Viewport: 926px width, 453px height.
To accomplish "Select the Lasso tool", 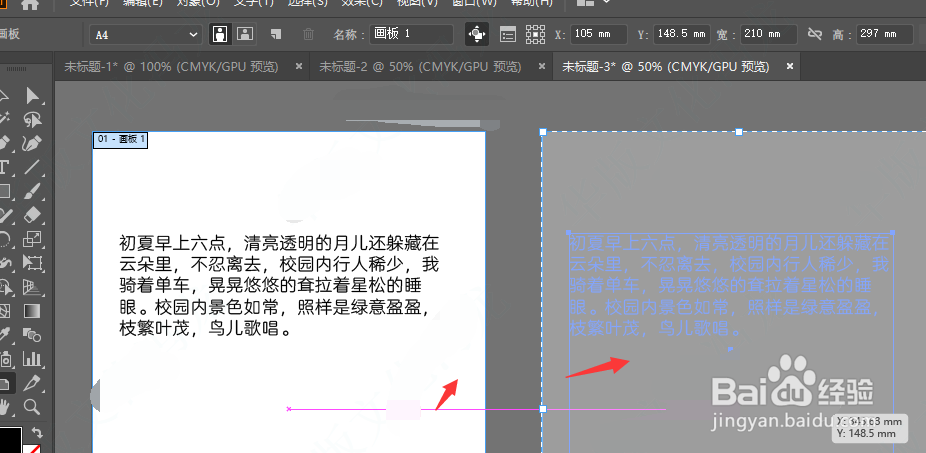I will pyautogui.click(x=32, y=120).
